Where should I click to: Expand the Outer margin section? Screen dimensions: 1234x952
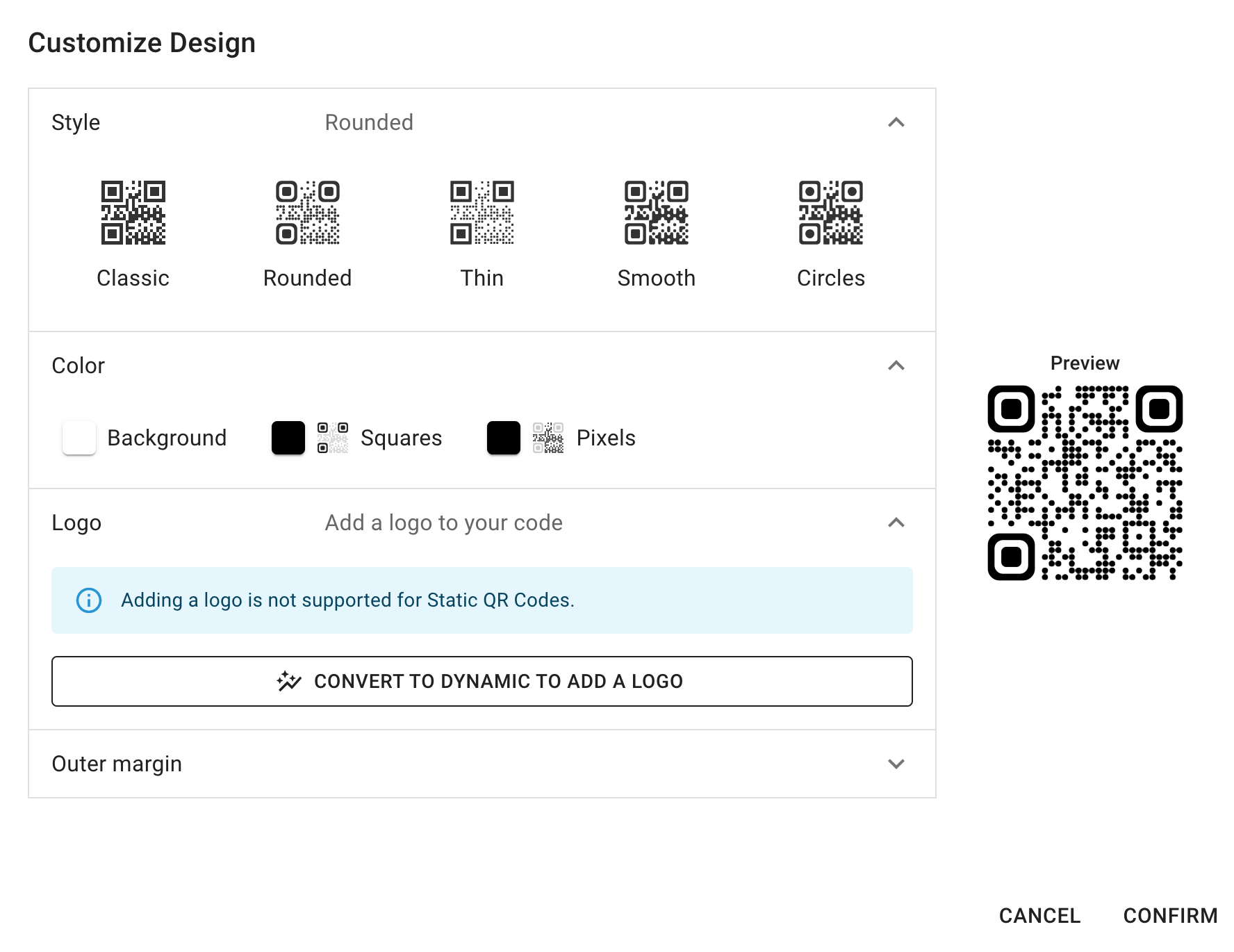tap(896, 764)
